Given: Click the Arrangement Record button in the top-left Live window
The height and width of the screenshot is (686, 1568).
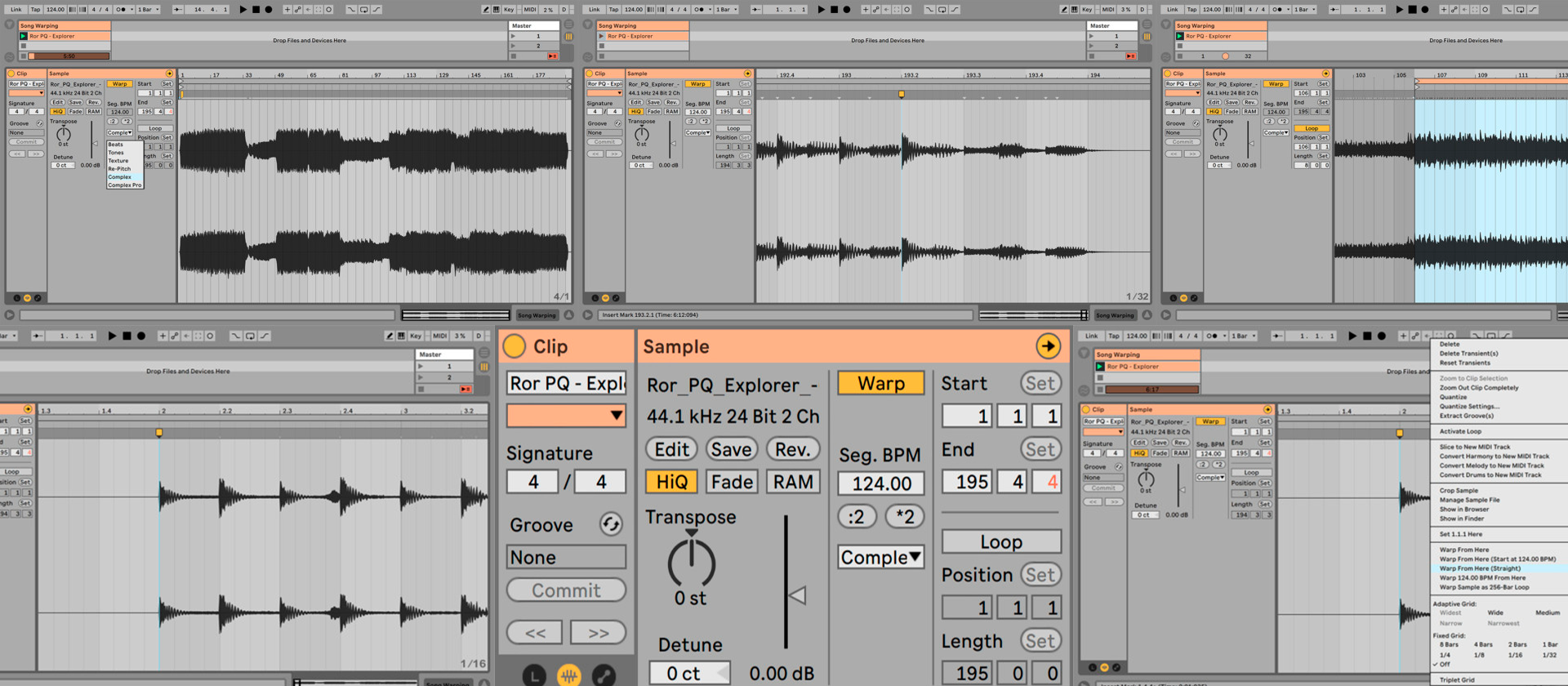Looking at the screenshot, I should coord(269,10).
